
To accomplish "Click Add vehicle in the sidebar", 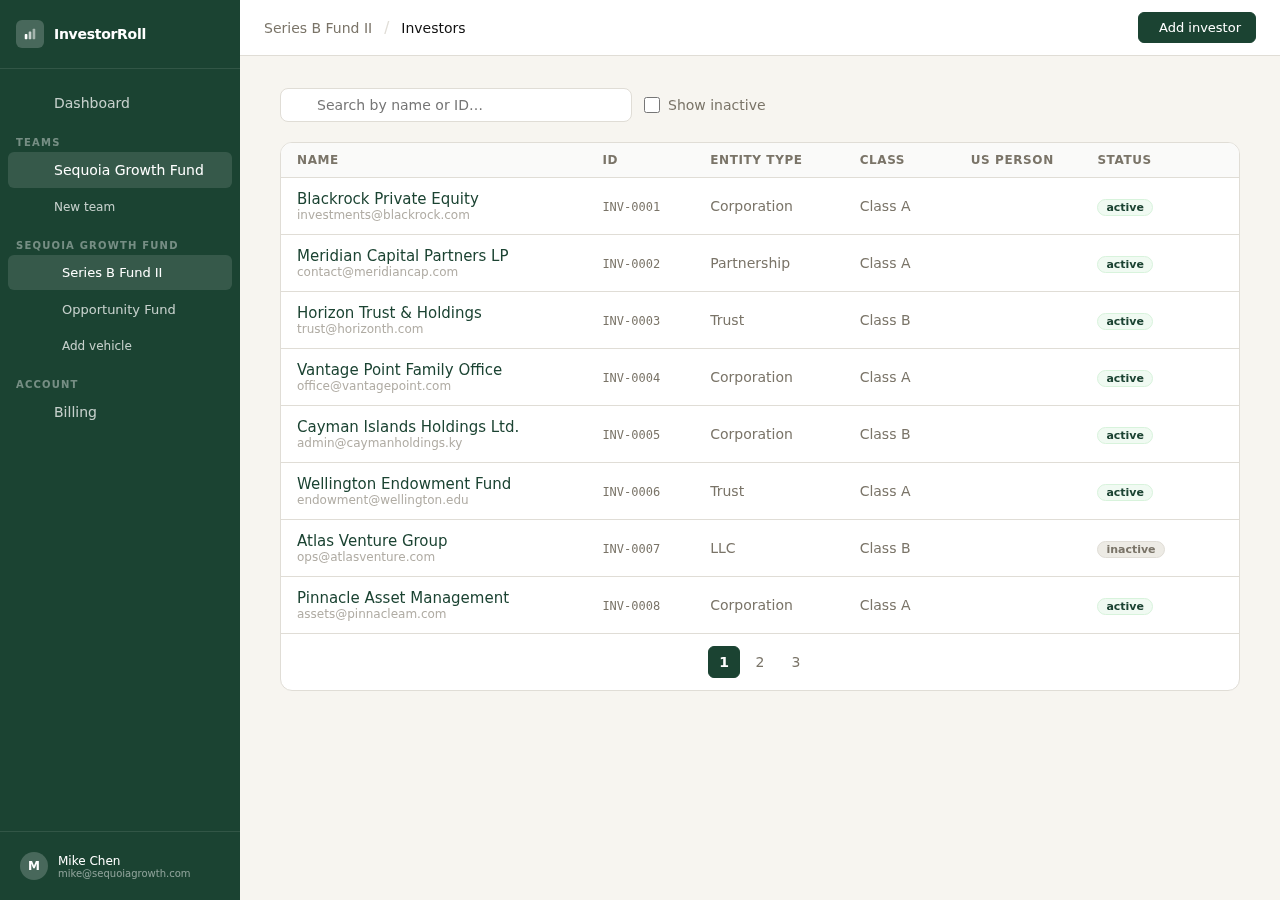I will coord(96,346).
